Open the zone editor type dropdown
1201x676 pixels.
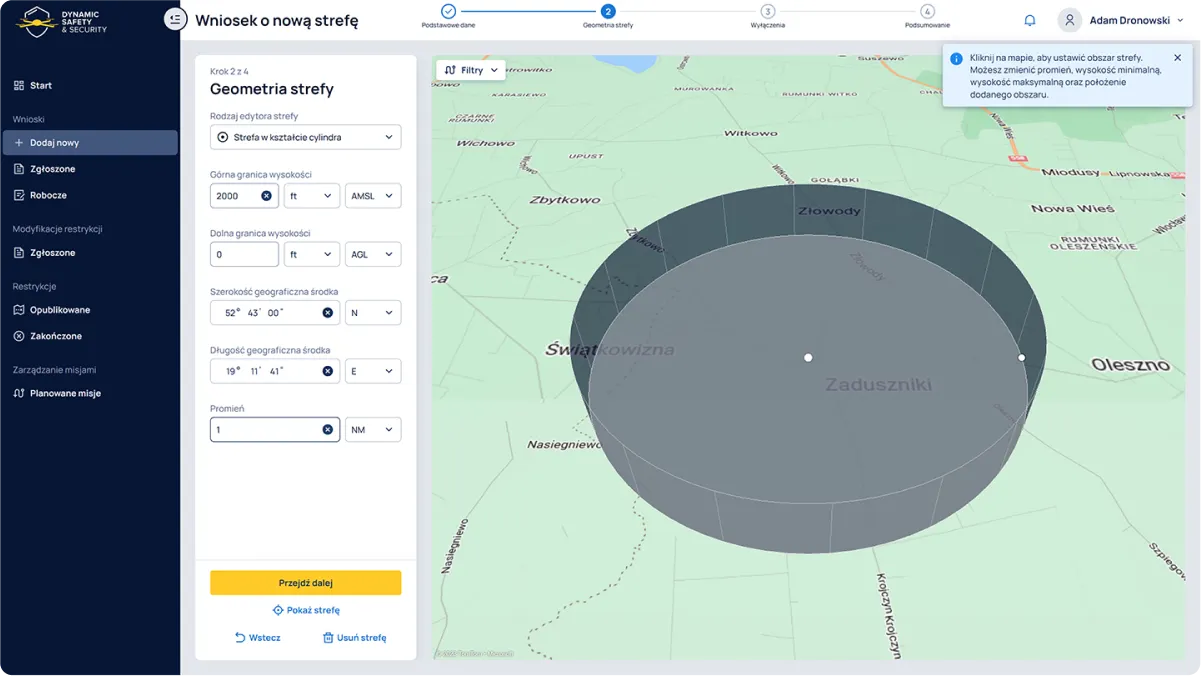coord(305,137)
